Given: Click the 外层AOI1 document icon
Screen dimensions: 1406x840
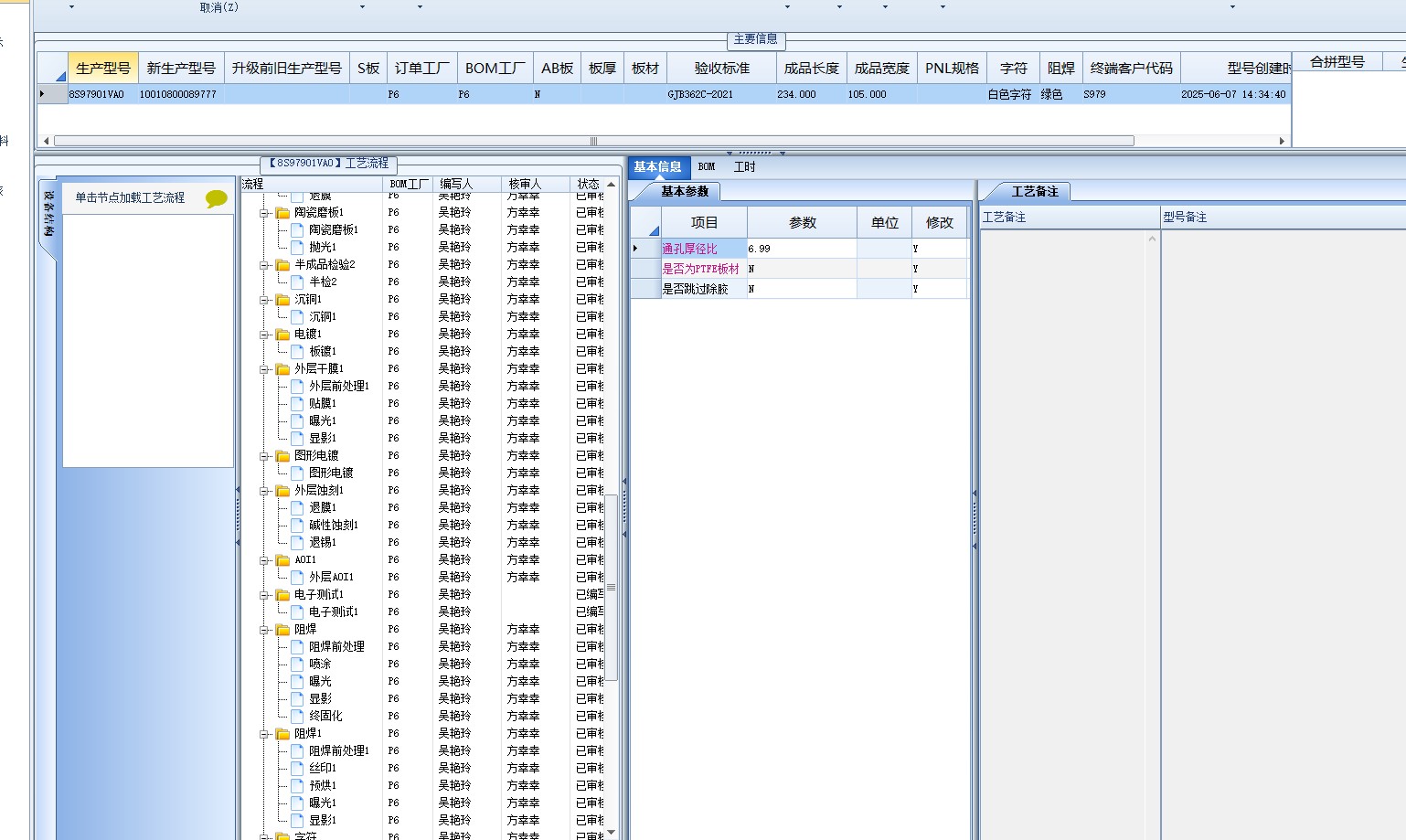Looking at the screenshot, I should (x=297, y=578).
